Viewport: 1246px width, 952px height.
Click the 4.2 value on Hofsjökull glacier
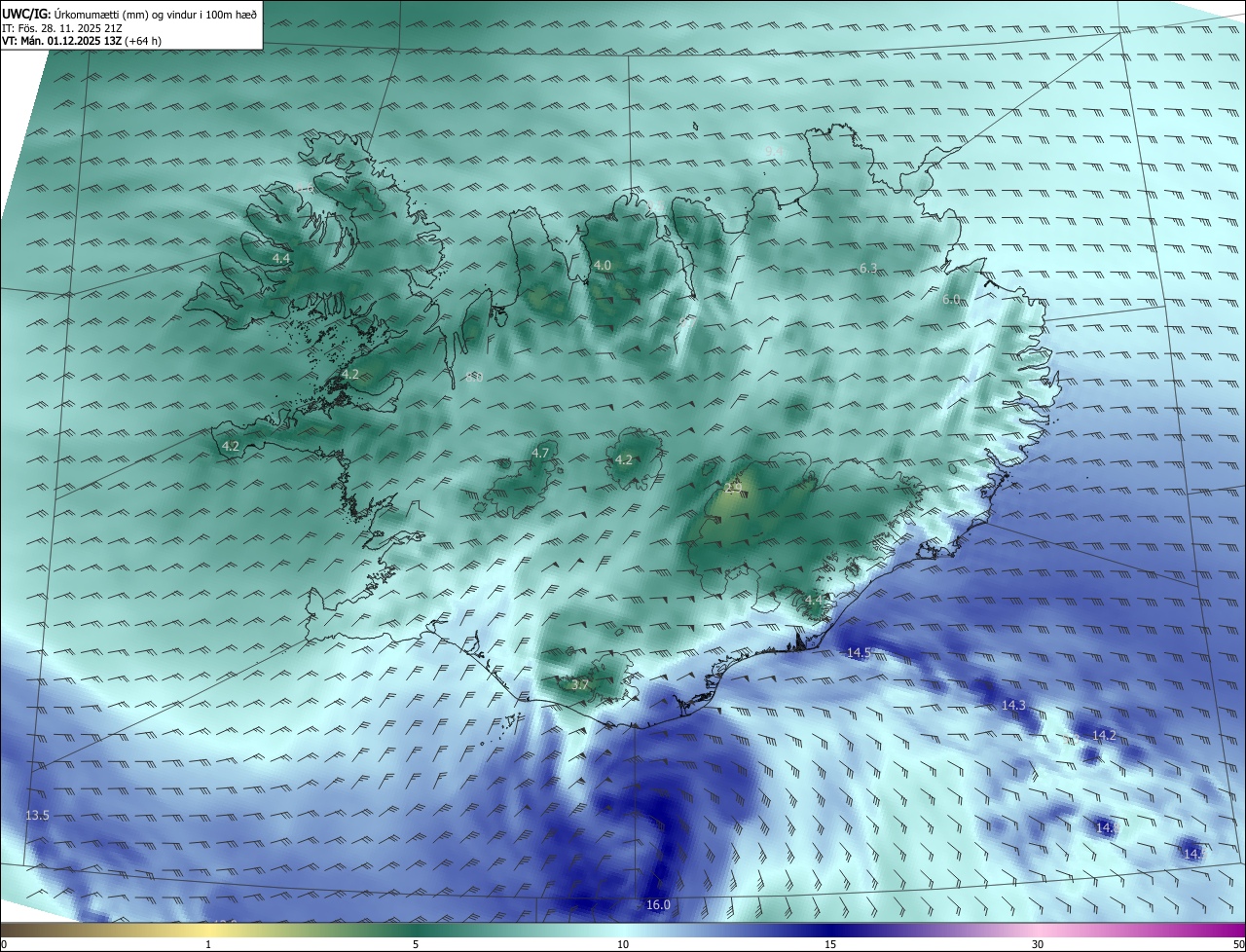click(x=624, y=460)
